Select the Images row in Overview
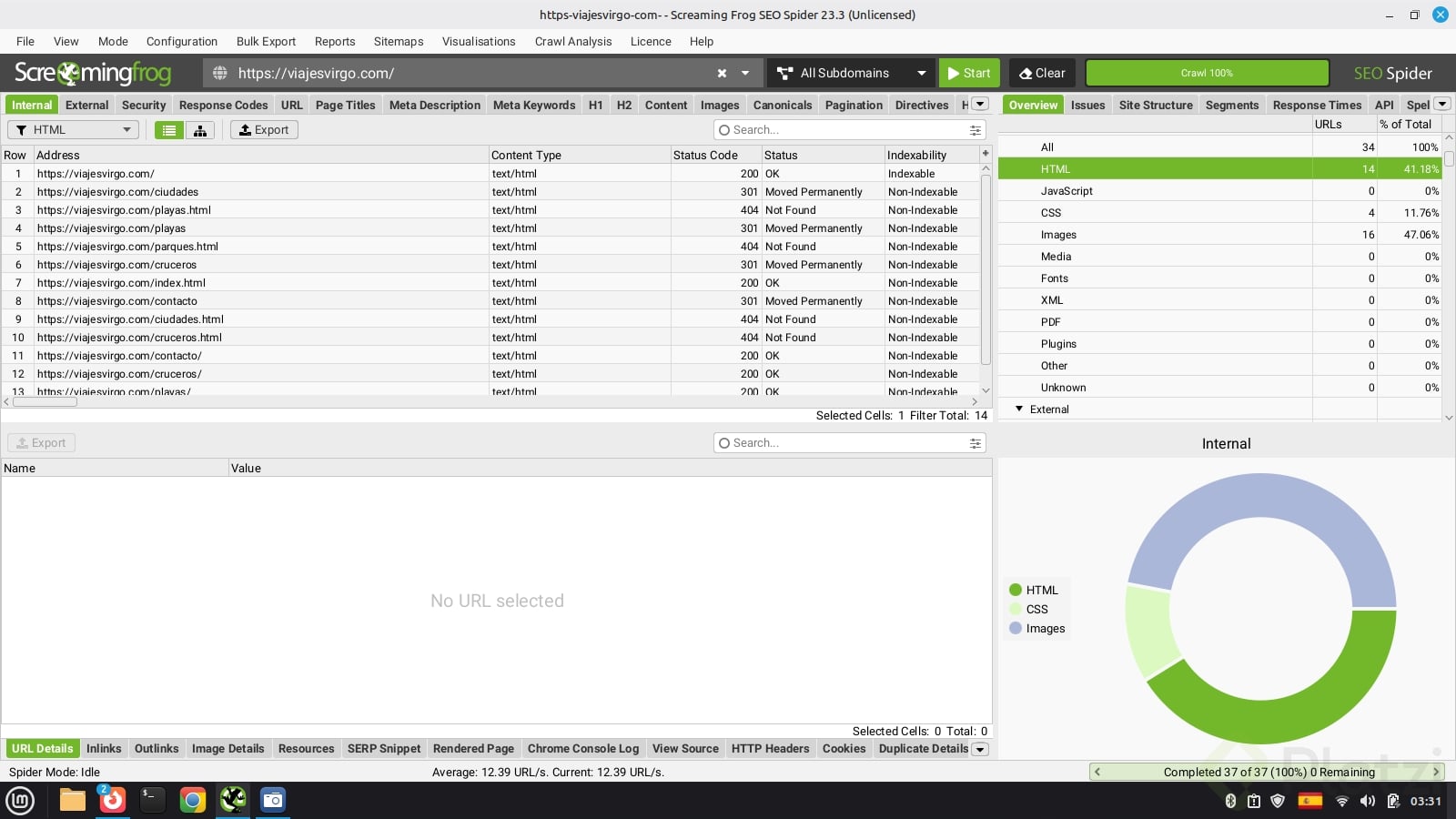The height and width of the screenshot is (819, 1456). point(1219,235)
